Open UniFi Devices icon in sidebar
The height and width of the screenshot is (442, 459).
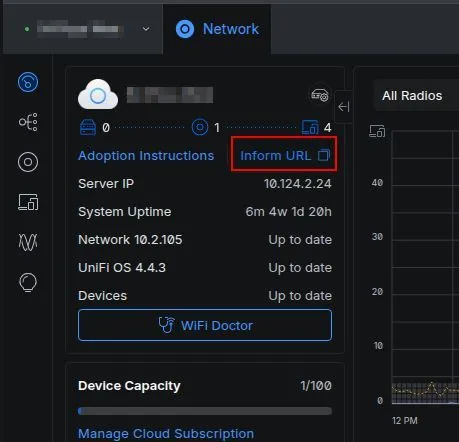pyautogui.click(x=28, y=162)
